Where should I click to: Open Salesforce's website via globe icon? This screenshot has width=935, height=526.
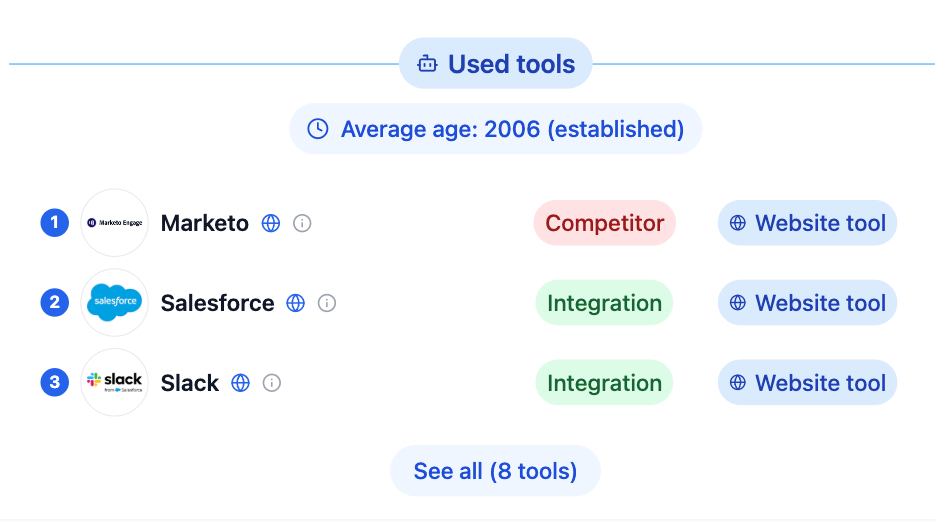coord(296,303)
